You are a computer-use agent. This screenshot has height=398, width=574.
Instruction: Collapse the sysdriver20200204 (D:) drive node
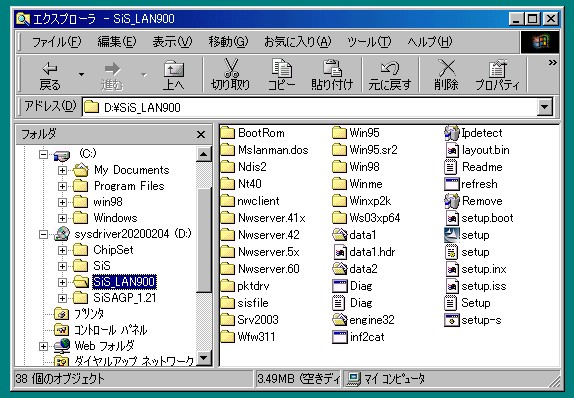point(43,234)
